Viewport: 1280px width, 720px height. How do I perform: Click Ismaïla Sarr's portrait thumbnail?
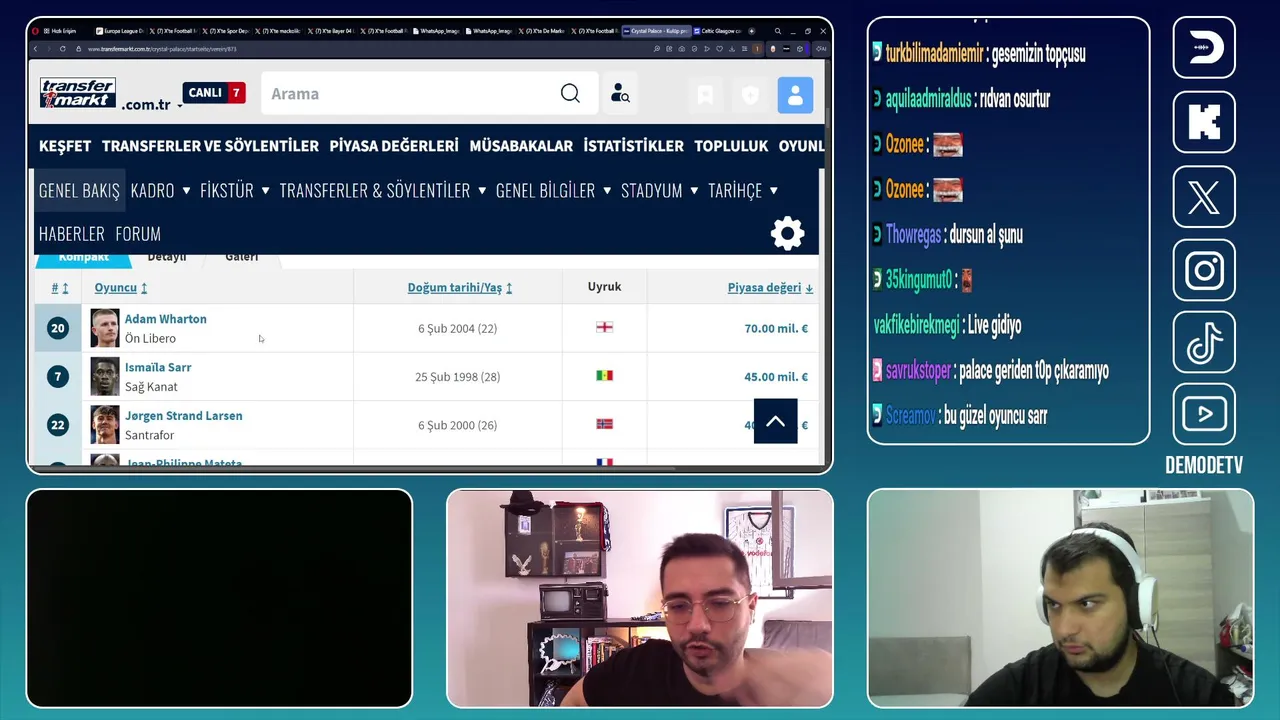click(x=105, y=377)
